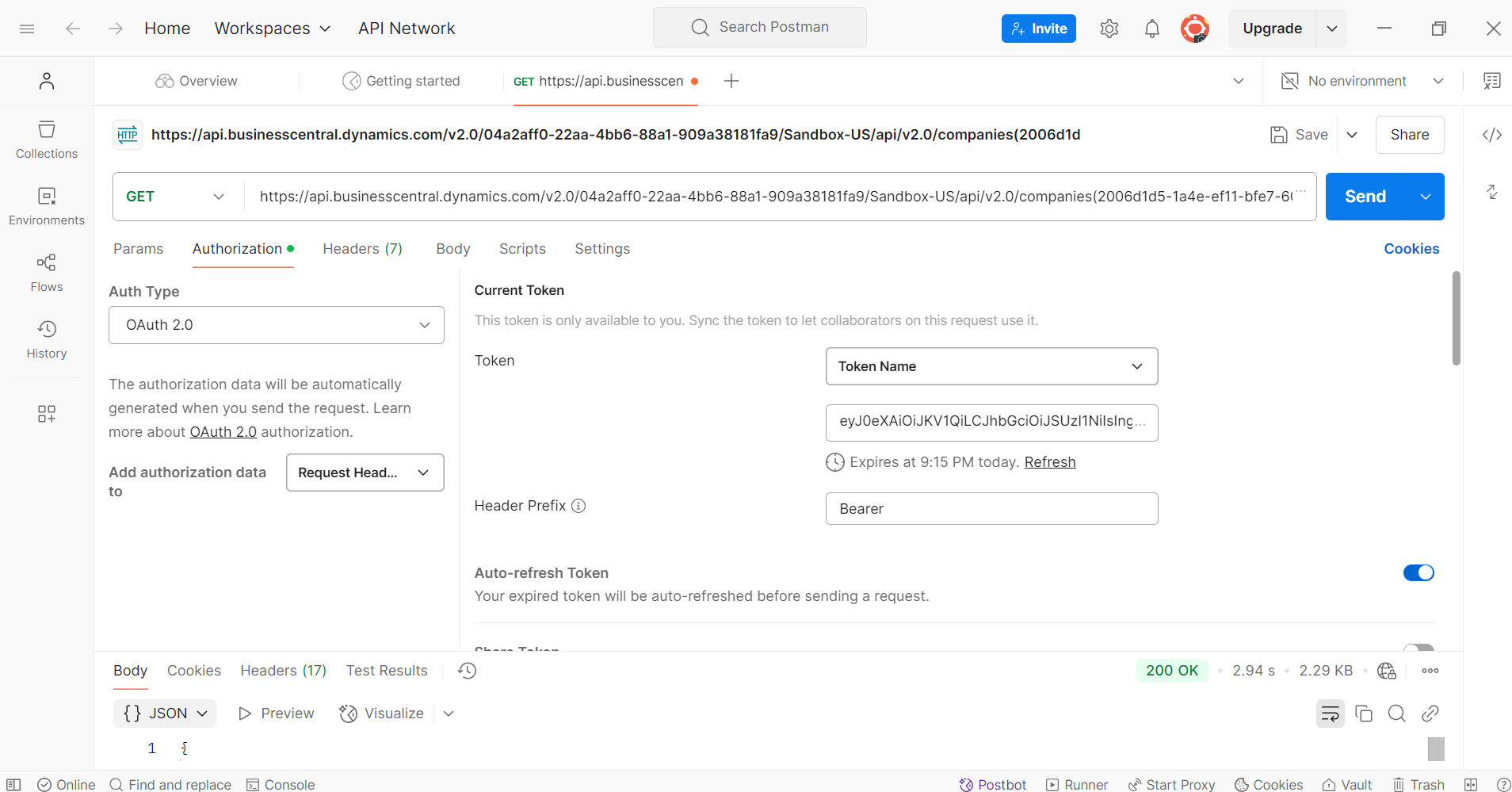Expand the Workspaces dropdown
The image size is (1512, 792).
[273, 29]
